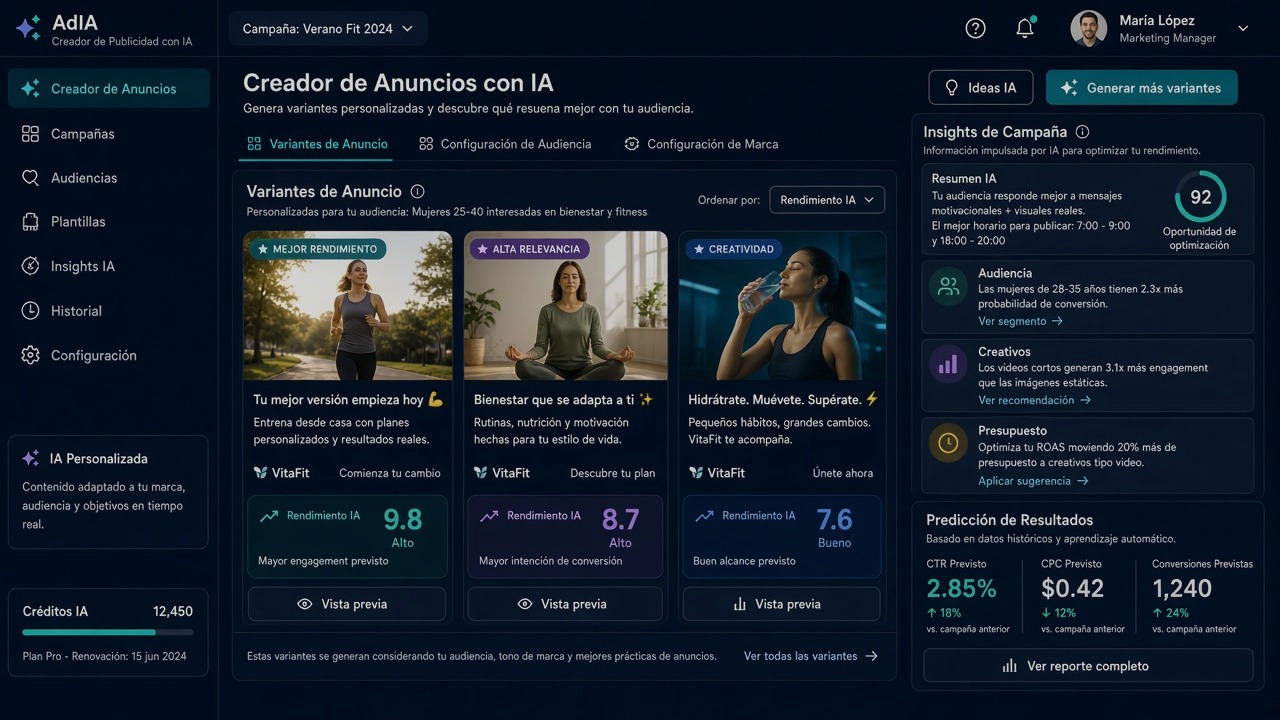Click the 92 optimization score ring
Screen dimensions: 1280x720
(1200, 197)
